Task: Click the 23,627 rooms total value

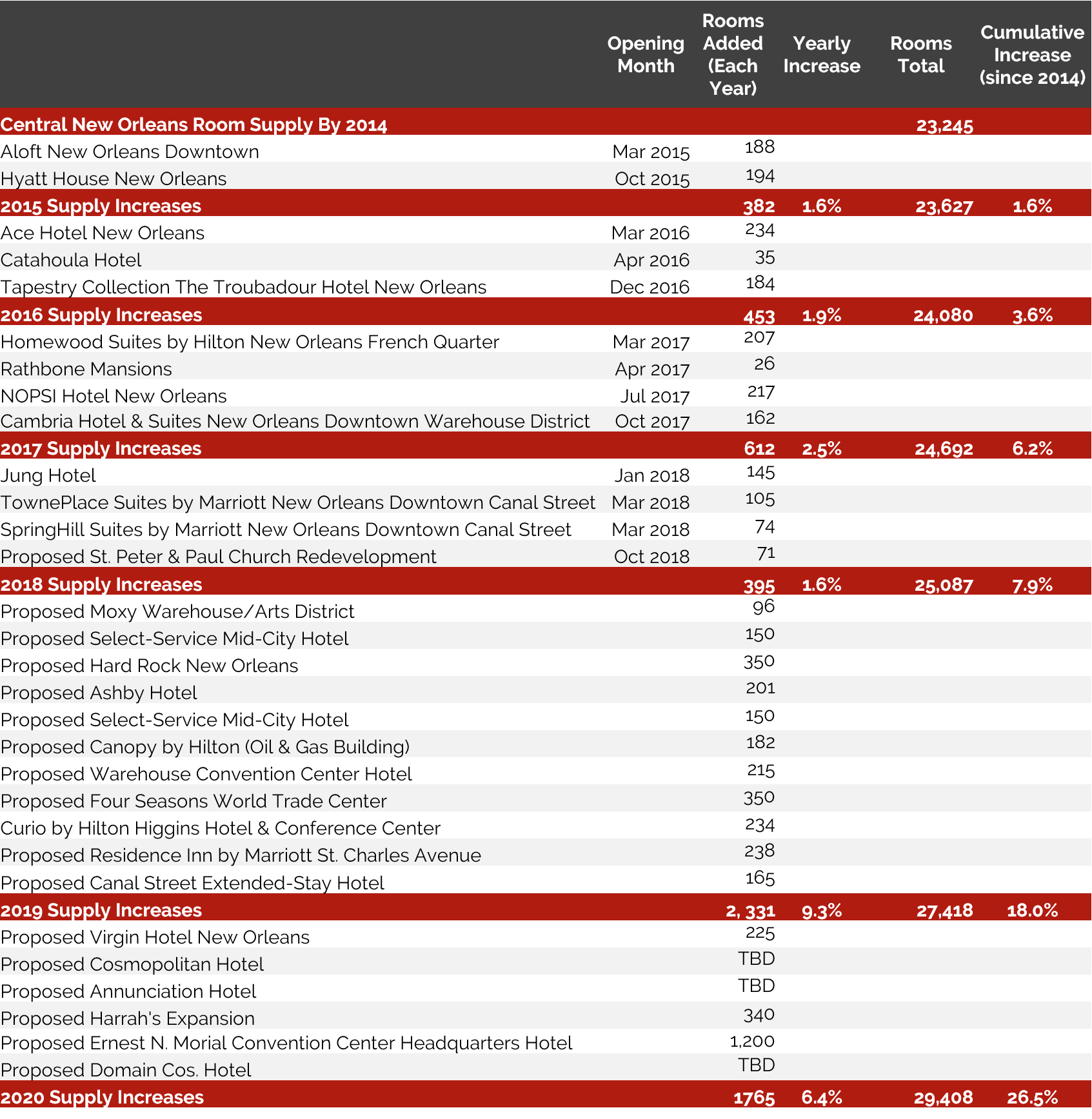Action: tap(944, 206)
